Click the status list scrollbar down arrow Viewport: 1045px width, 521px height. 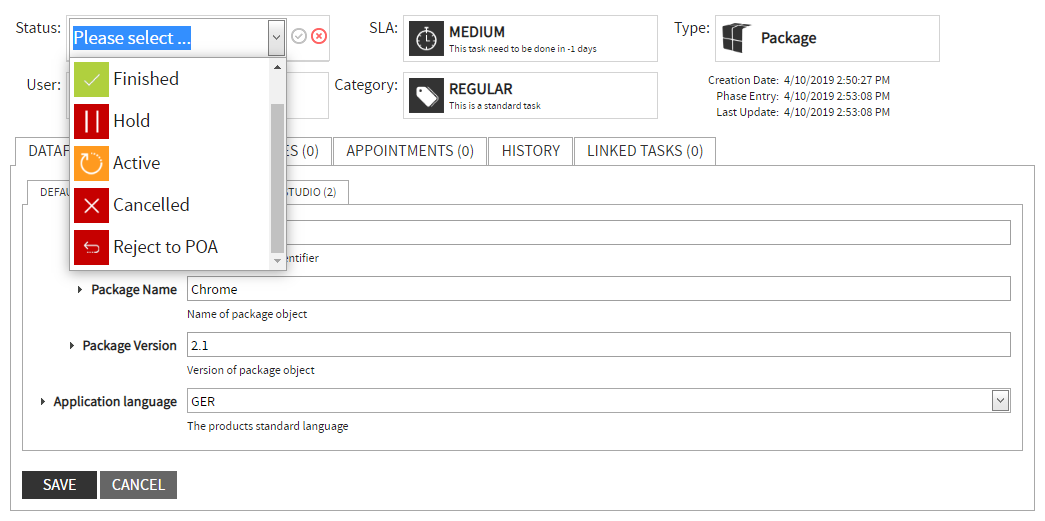pos(278,260)
